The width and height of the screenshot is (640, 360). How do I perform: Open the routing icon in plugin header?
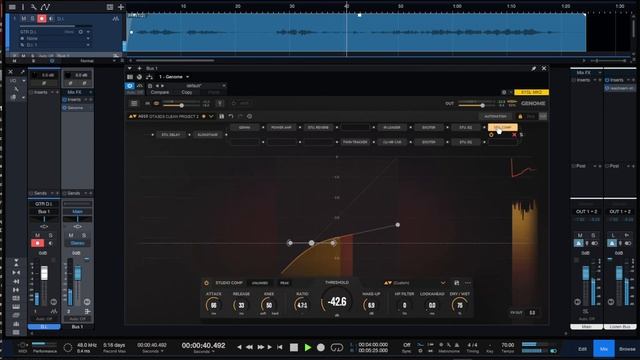coord(149,77)
